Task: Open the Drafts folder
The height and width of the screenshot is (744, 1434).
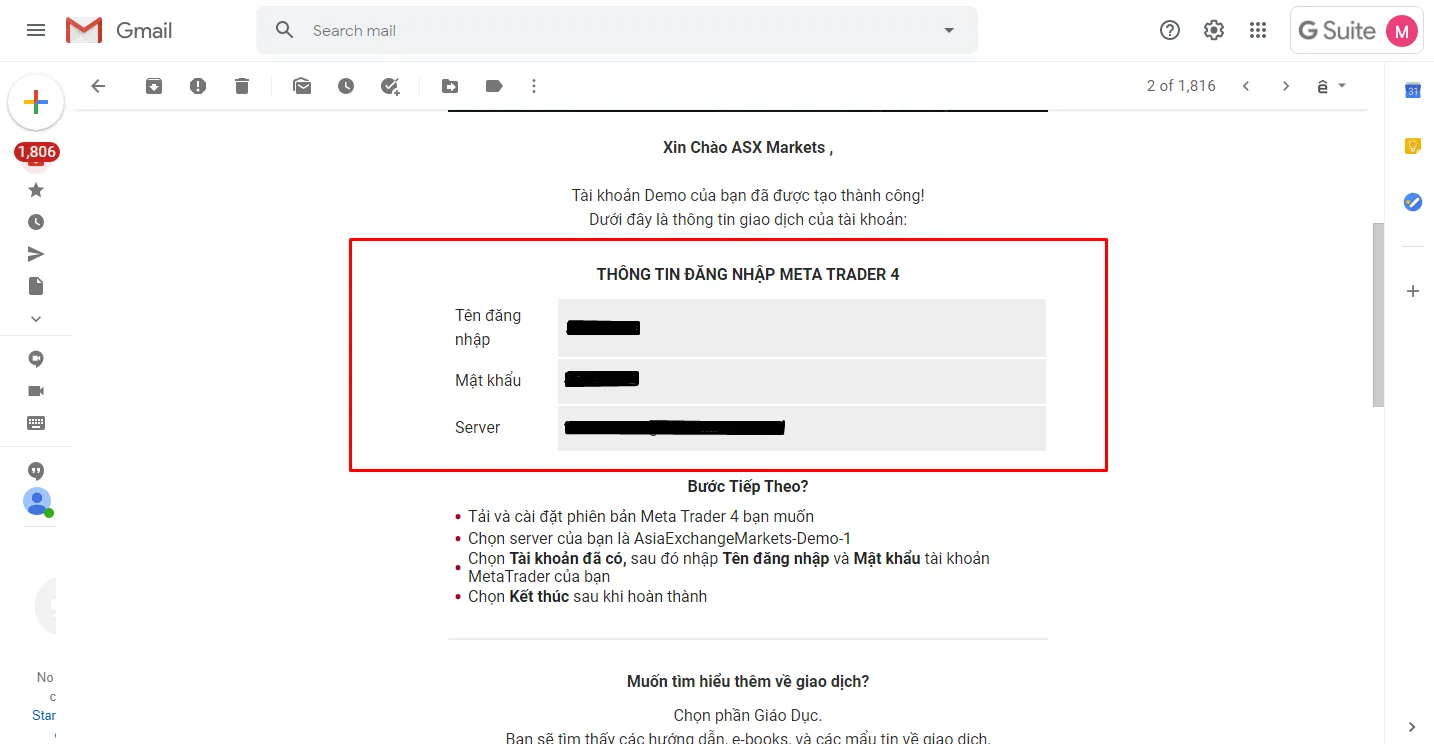Action: point(36,286)
